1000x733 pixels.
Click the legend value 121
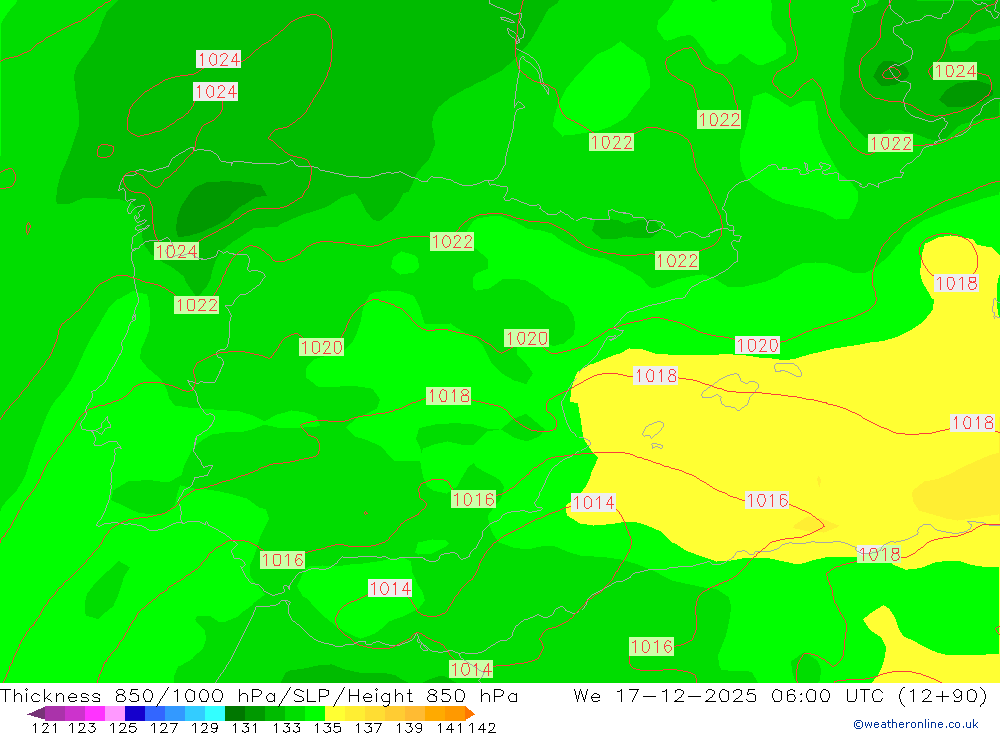click(45, 728)
